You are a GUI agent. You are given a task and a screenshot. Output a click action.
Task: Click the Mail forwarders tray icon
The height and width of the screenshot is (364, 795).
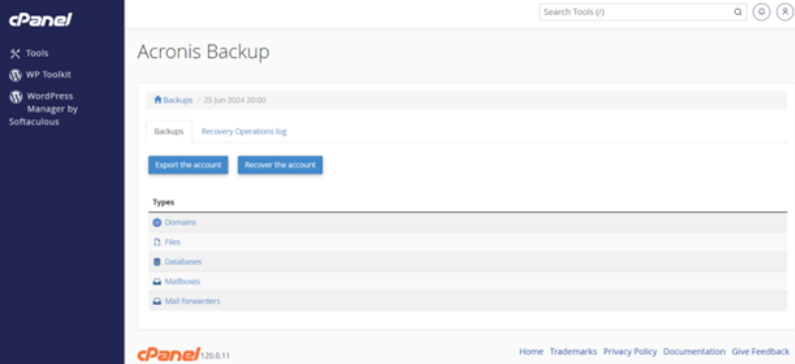pos(157,302)
